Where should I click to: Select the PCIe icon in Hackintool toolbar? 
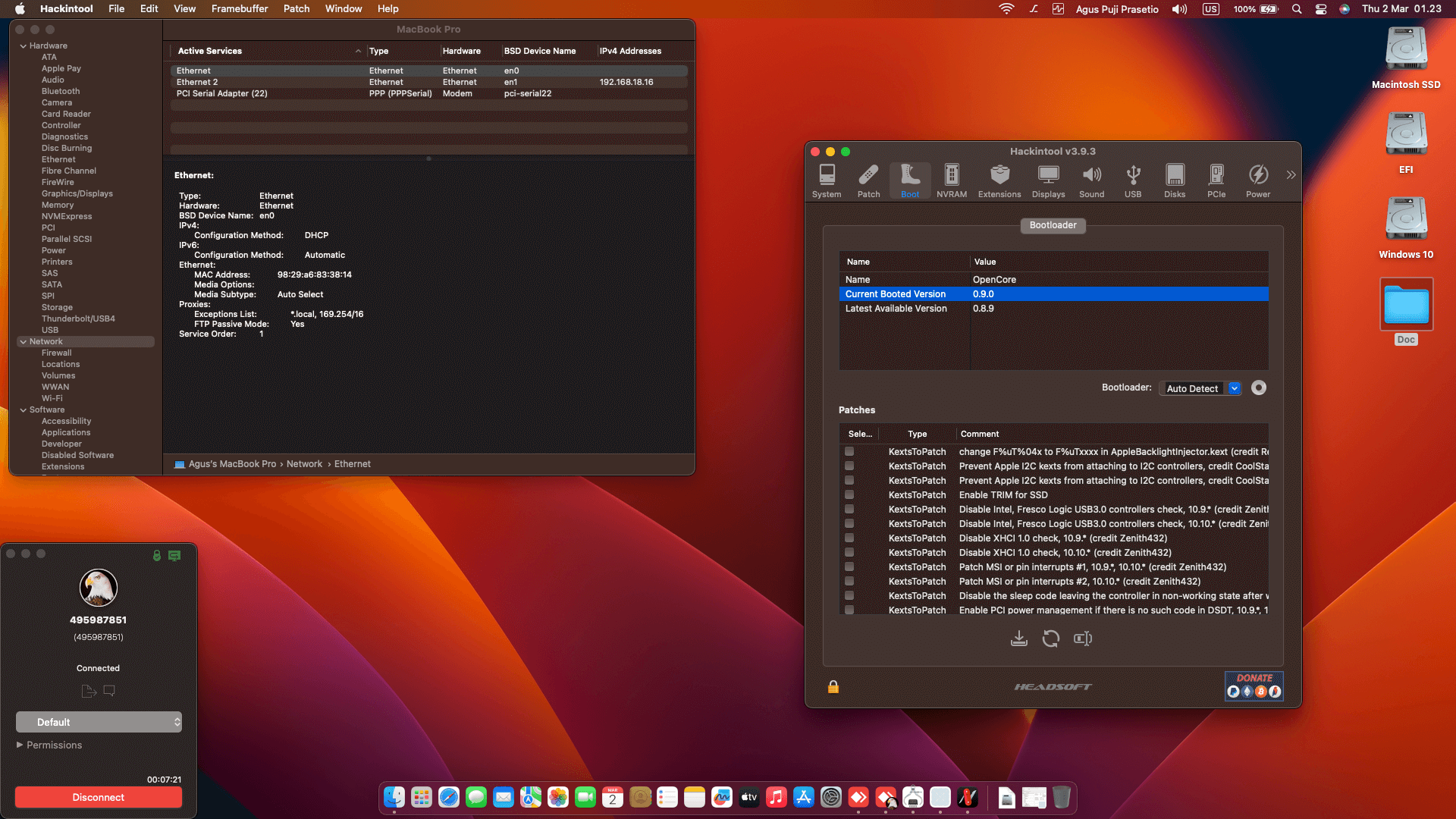[x=1216, y=180]
